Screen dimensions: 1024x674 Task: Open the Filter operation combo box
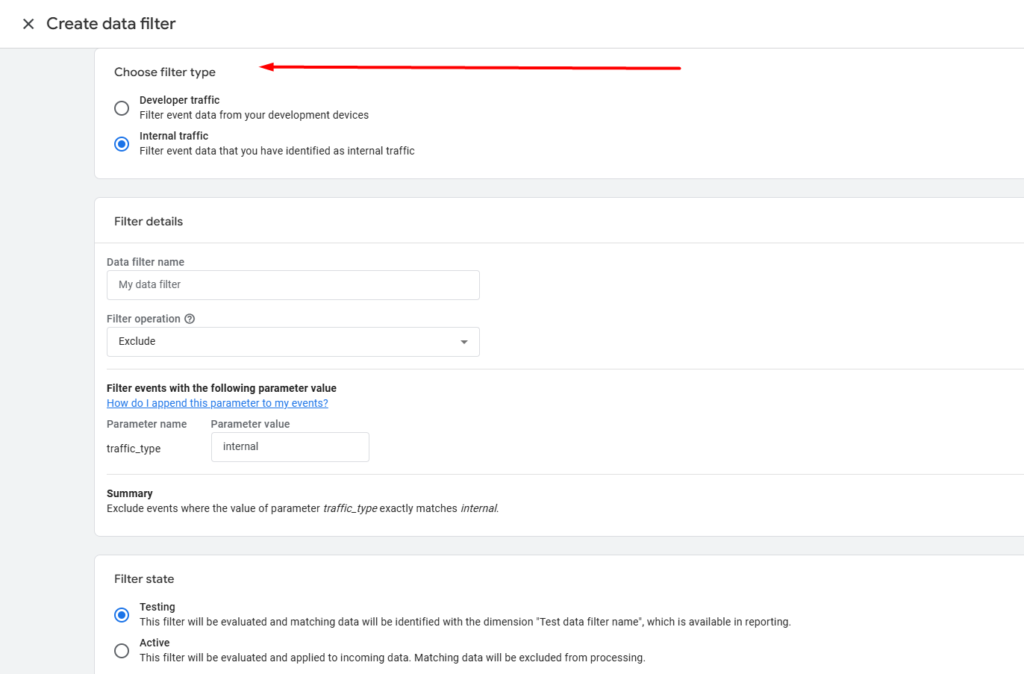coord(293,342)
